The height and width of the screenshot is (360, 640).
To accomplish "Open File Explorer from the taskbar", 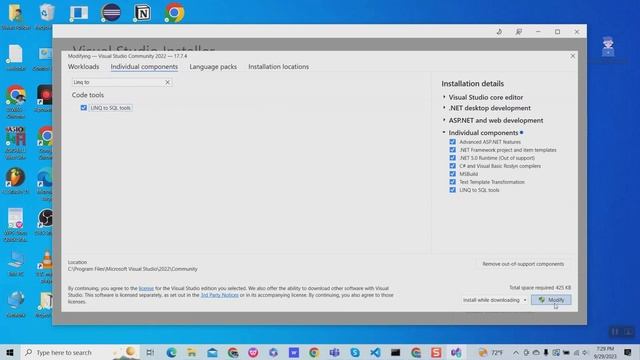I will [191, 352].
